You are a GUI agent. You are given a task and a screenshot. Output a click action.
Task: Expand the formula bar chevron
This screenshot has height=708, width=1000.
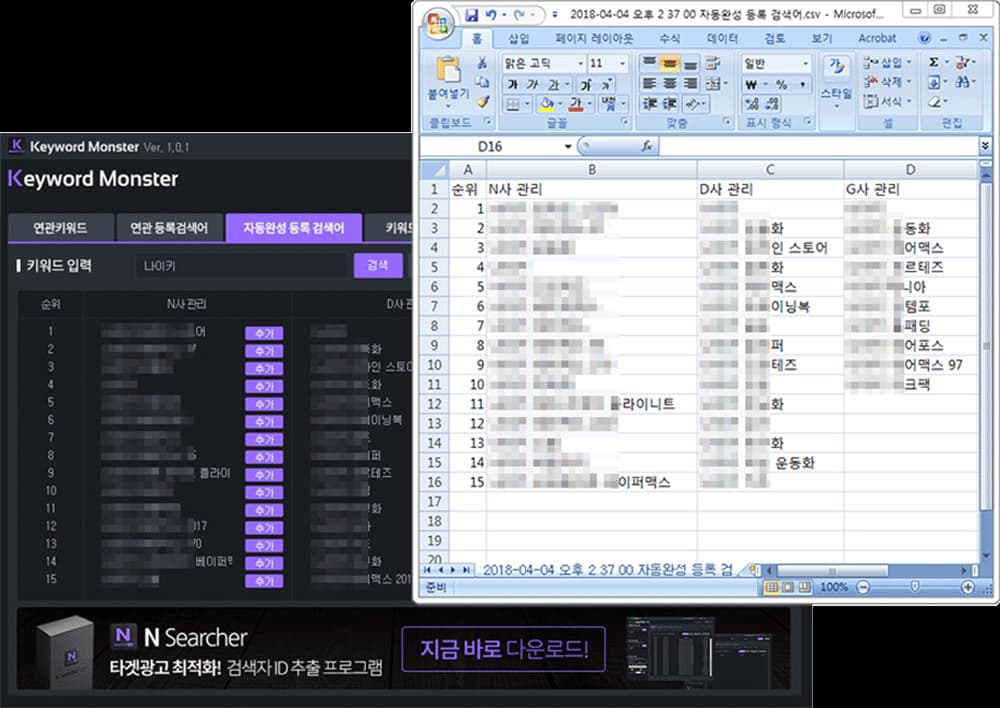pyautogui.click(x=986, y=146)
